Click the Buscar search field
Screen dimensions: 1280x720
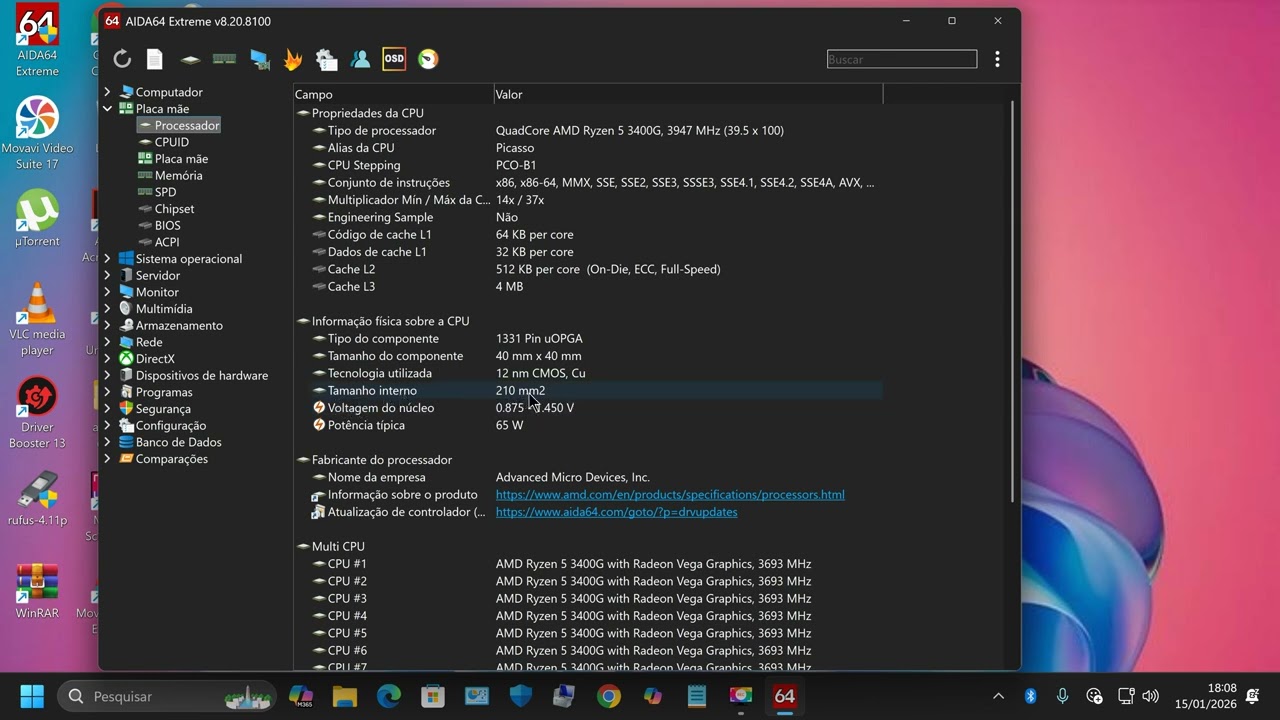click(x=902, y=59)
